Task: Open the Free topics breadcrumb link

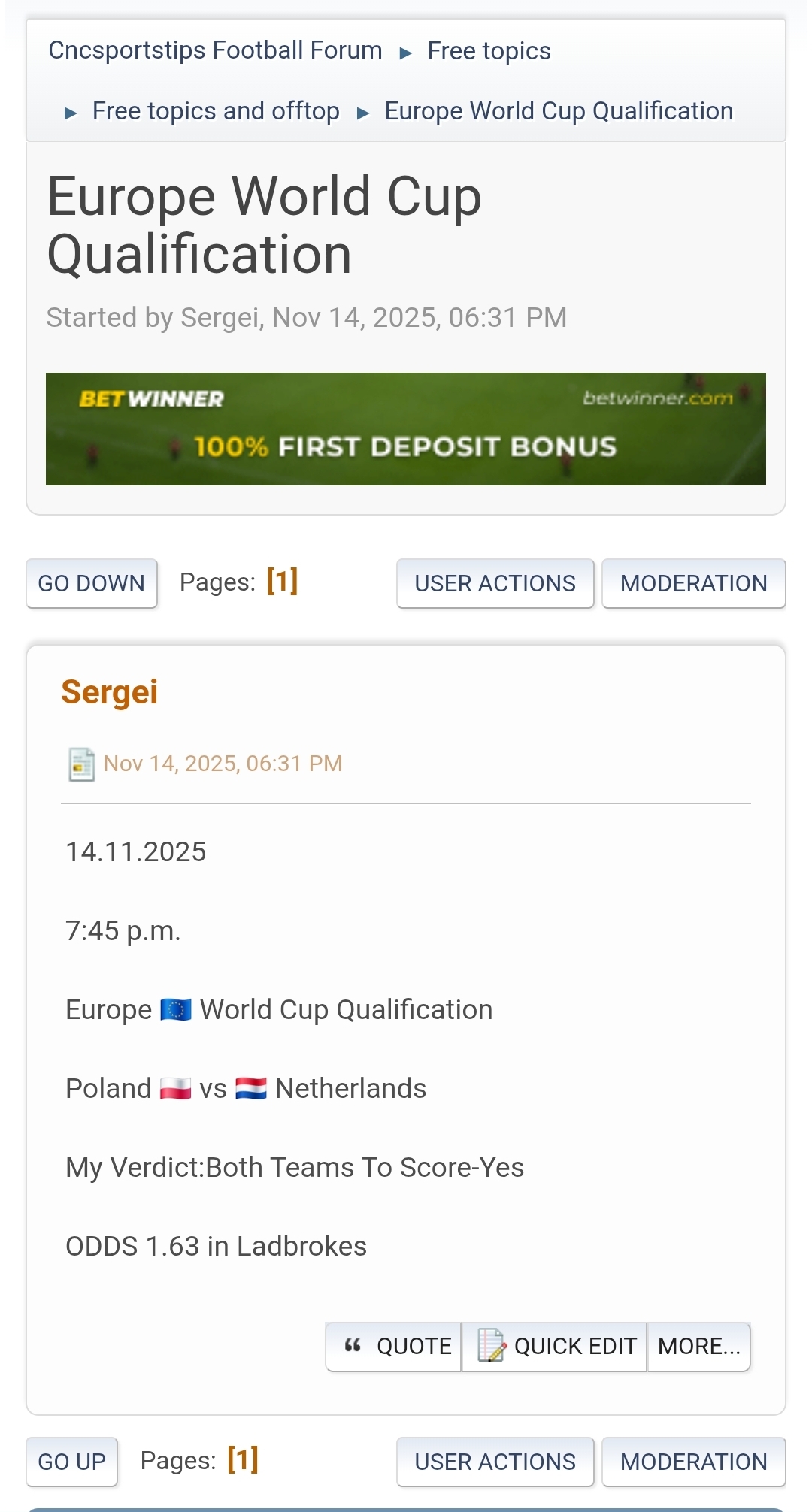Action: (489, 51)
